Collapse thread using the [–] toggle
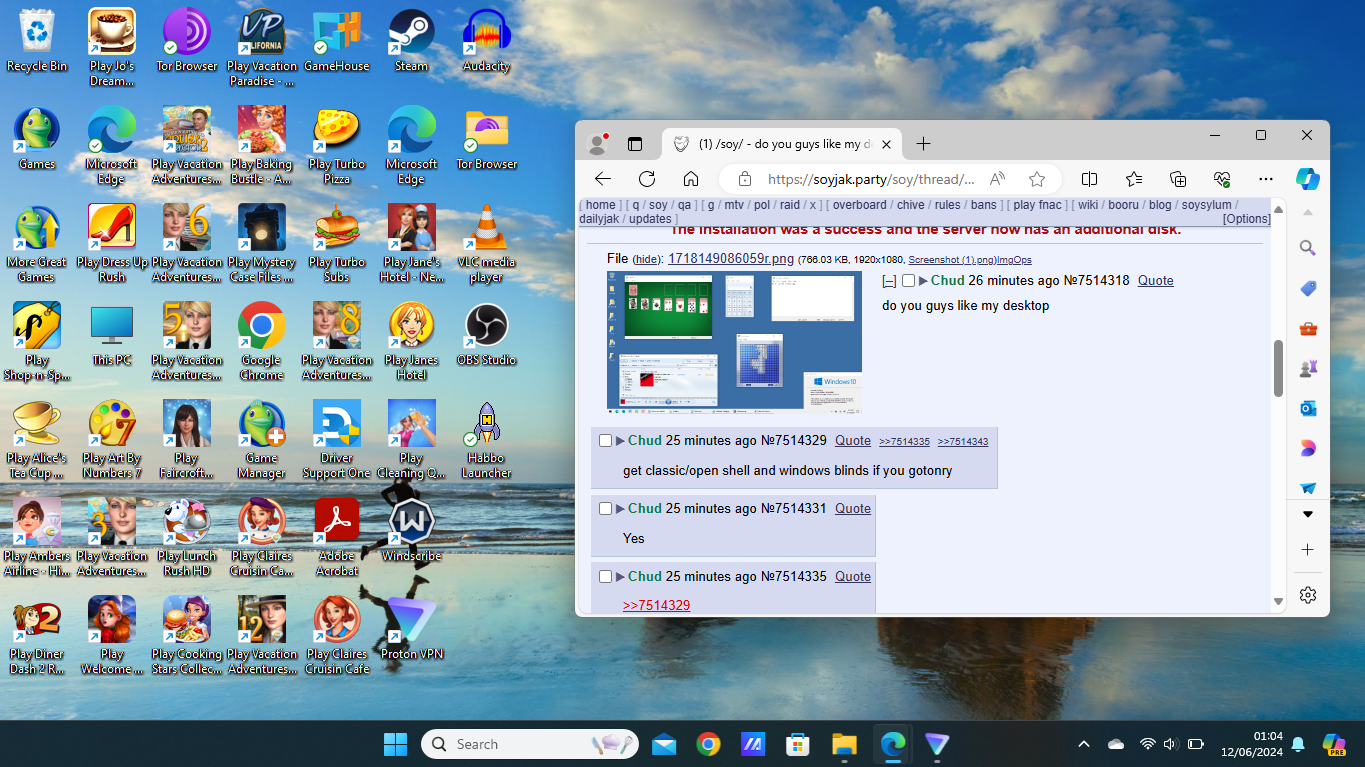The height and width of the screenshot is (767, 1365). point(889,281)
